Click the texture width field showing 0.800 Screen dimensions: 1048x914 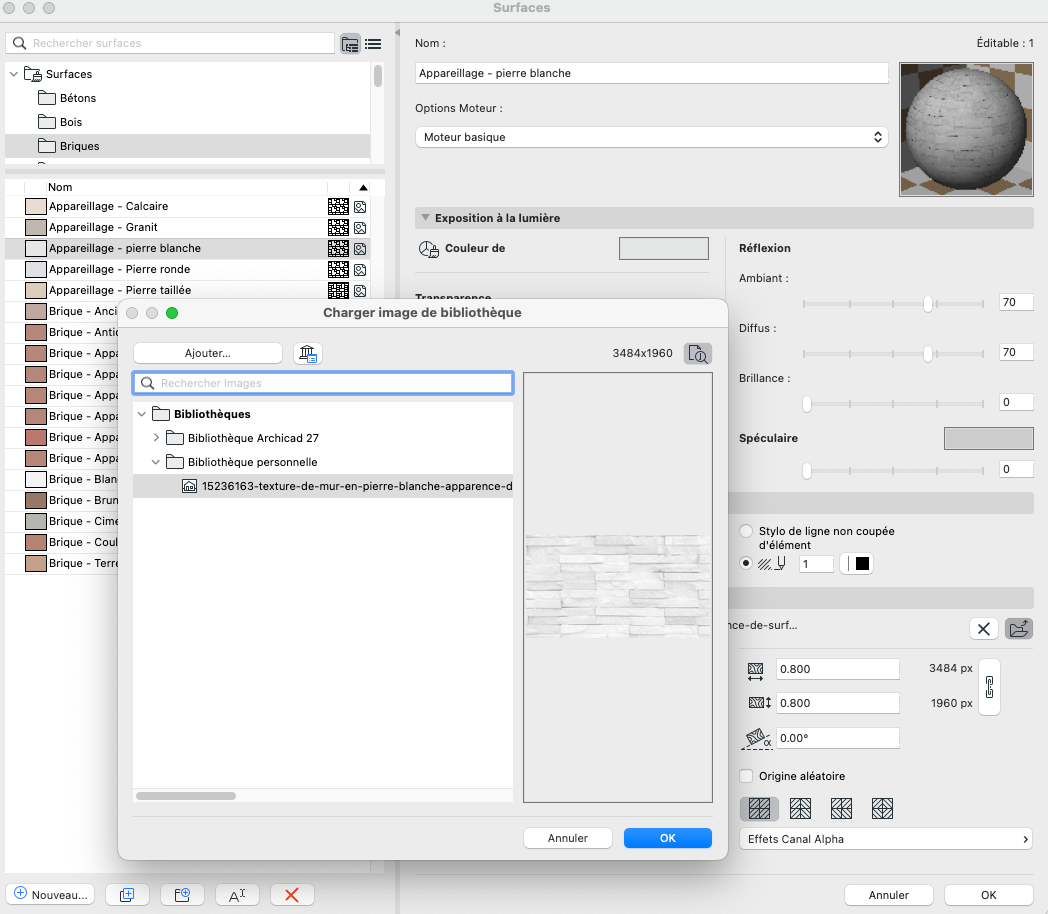click(x=837, y=669)
